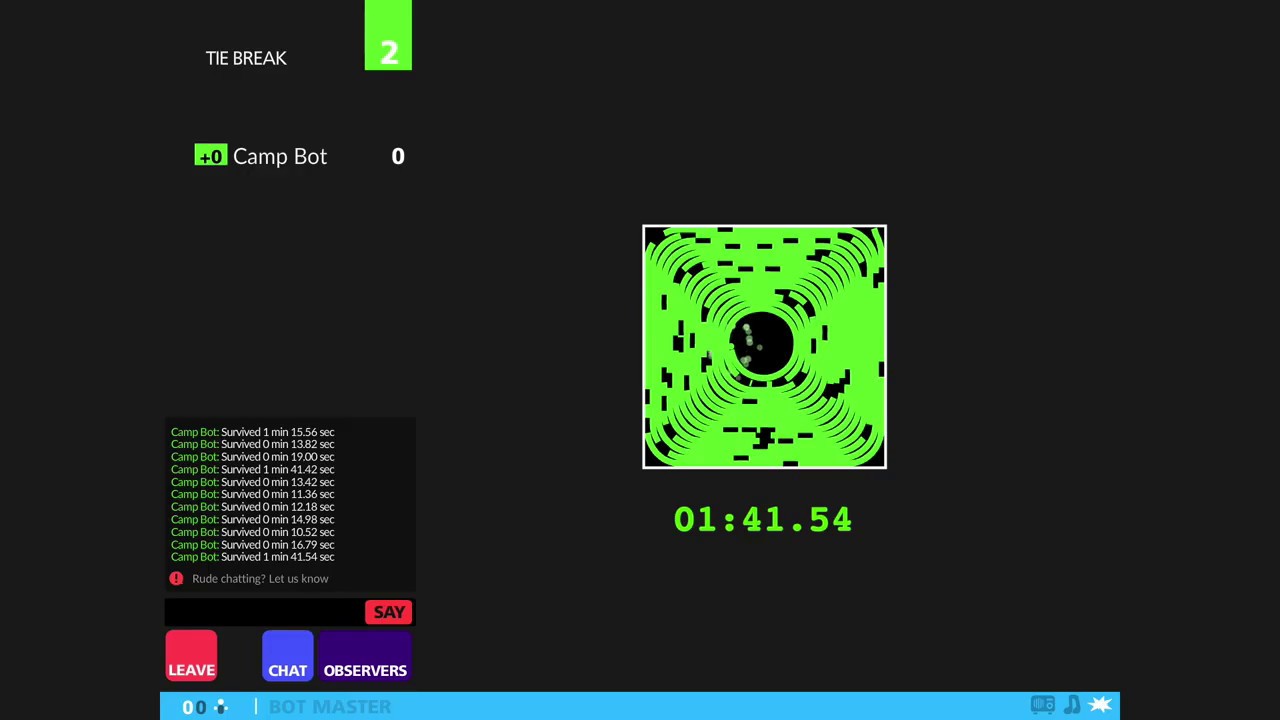
Task: Toggle the music note icon
Action: (x=1072, y=706)
